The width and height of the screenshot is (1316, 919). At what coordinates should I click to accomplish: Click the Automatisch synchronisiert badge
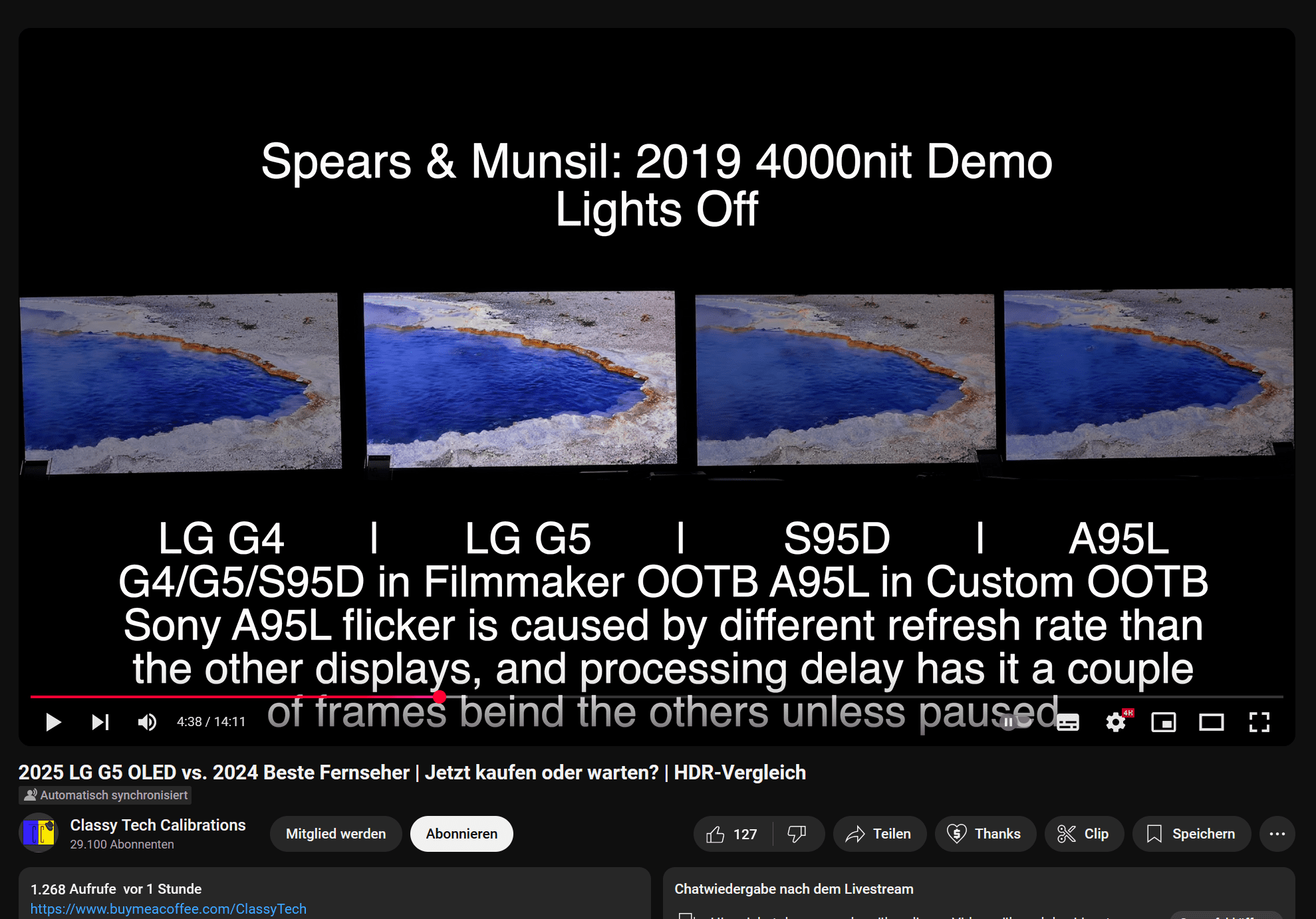click(106, 795)
